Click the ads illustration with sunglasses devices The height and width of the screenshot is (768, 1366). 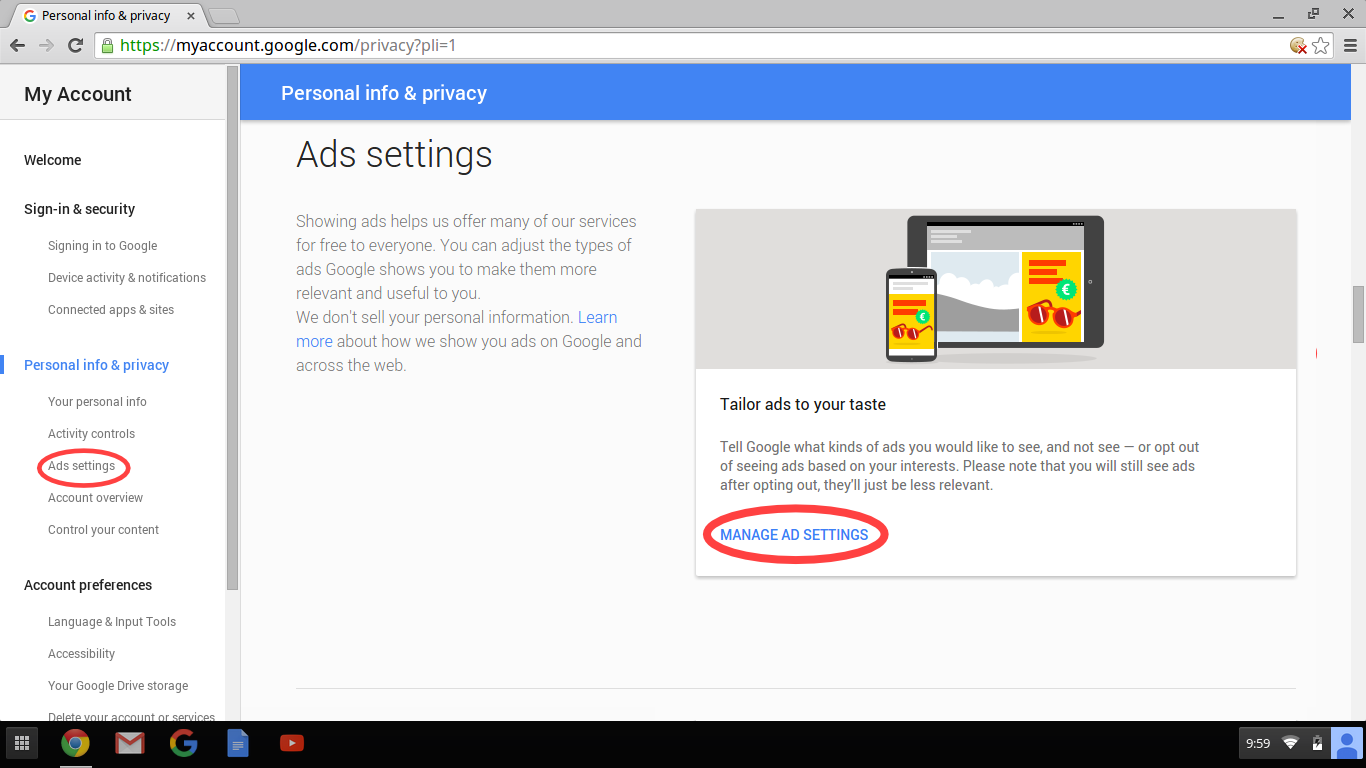tap(996, 289)
